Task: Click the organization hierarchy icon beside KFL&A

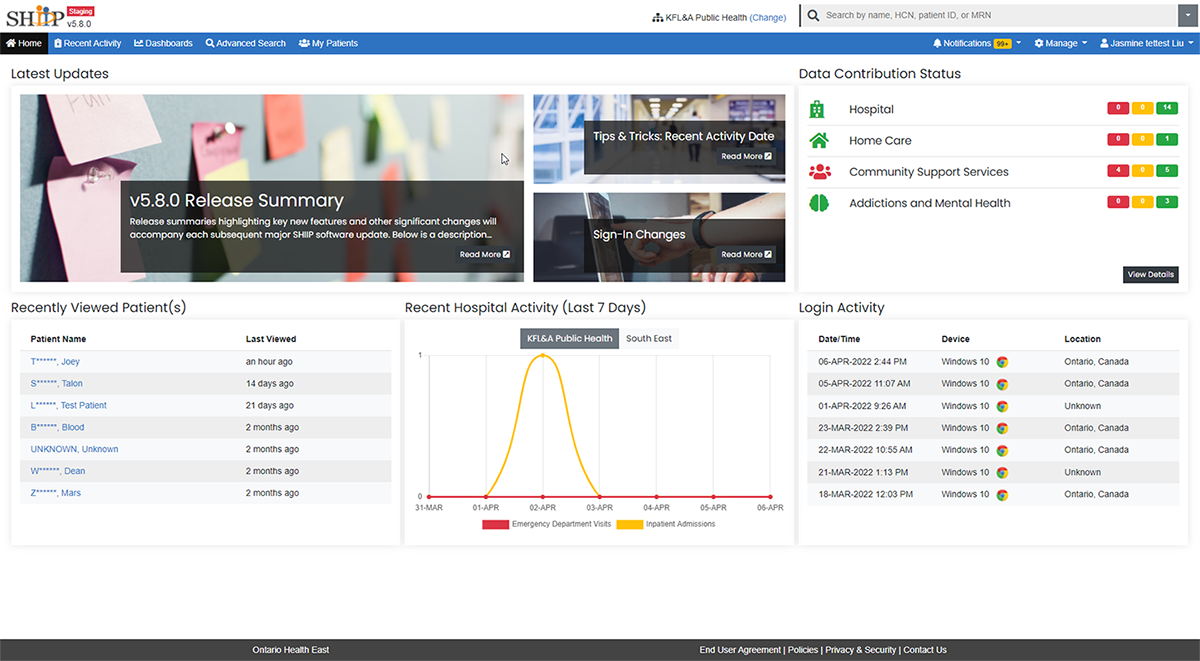Action: [x=657, y=17]
